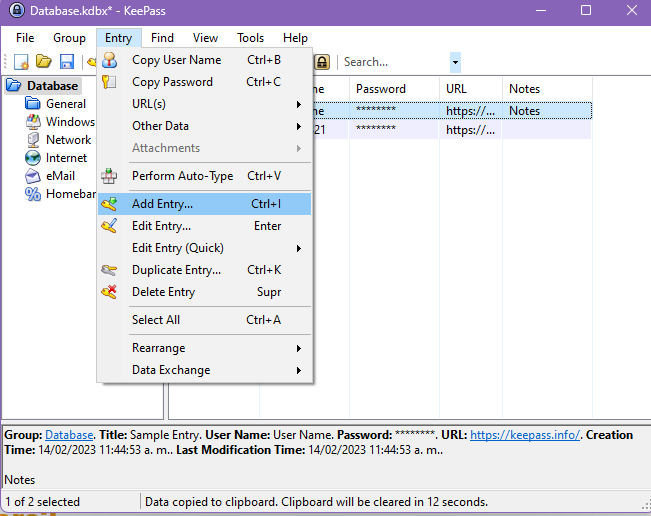Image resolution: width=651 pixels, height=516 pixels.
Task: Expand the Data Exchange submenu
Action: (x=299, y=370)
